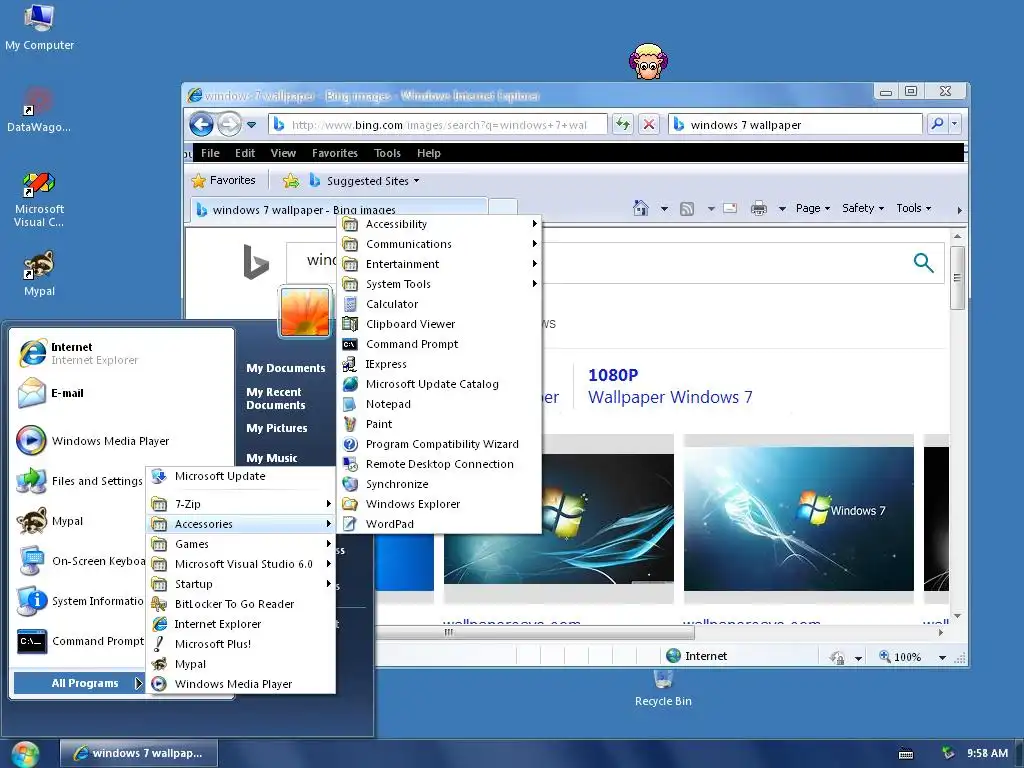Viewport: 1024px width, 768px height.
Task: Open My Documents from Start menu
Action: pyautogui.click(x=285, y=368)
